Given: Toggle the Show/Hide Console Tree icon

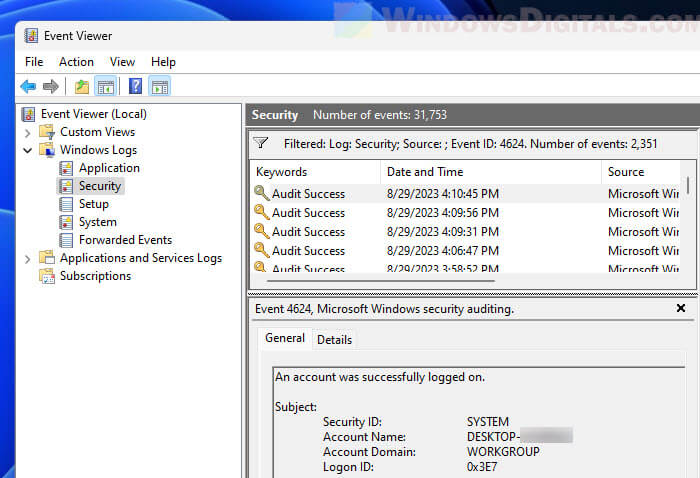Looking at the screenshot, I should point(106,86).
